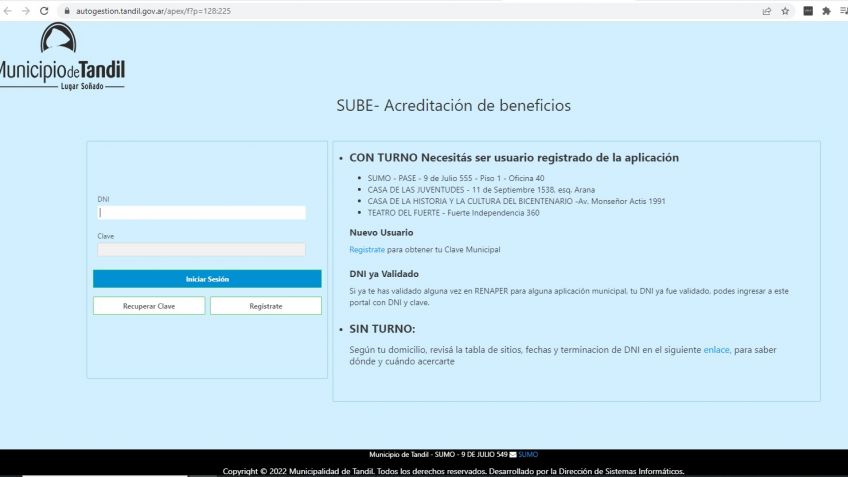Click into the DNI input field

click(201, 213)
